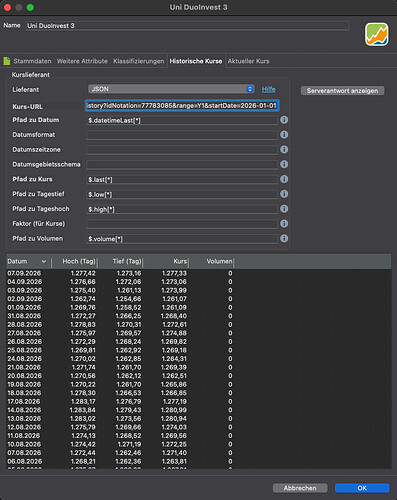The width and height of the screenshot is (397, 500).
Task: Select the row dated 18.08.2026
Action: [x=199, y=393]
